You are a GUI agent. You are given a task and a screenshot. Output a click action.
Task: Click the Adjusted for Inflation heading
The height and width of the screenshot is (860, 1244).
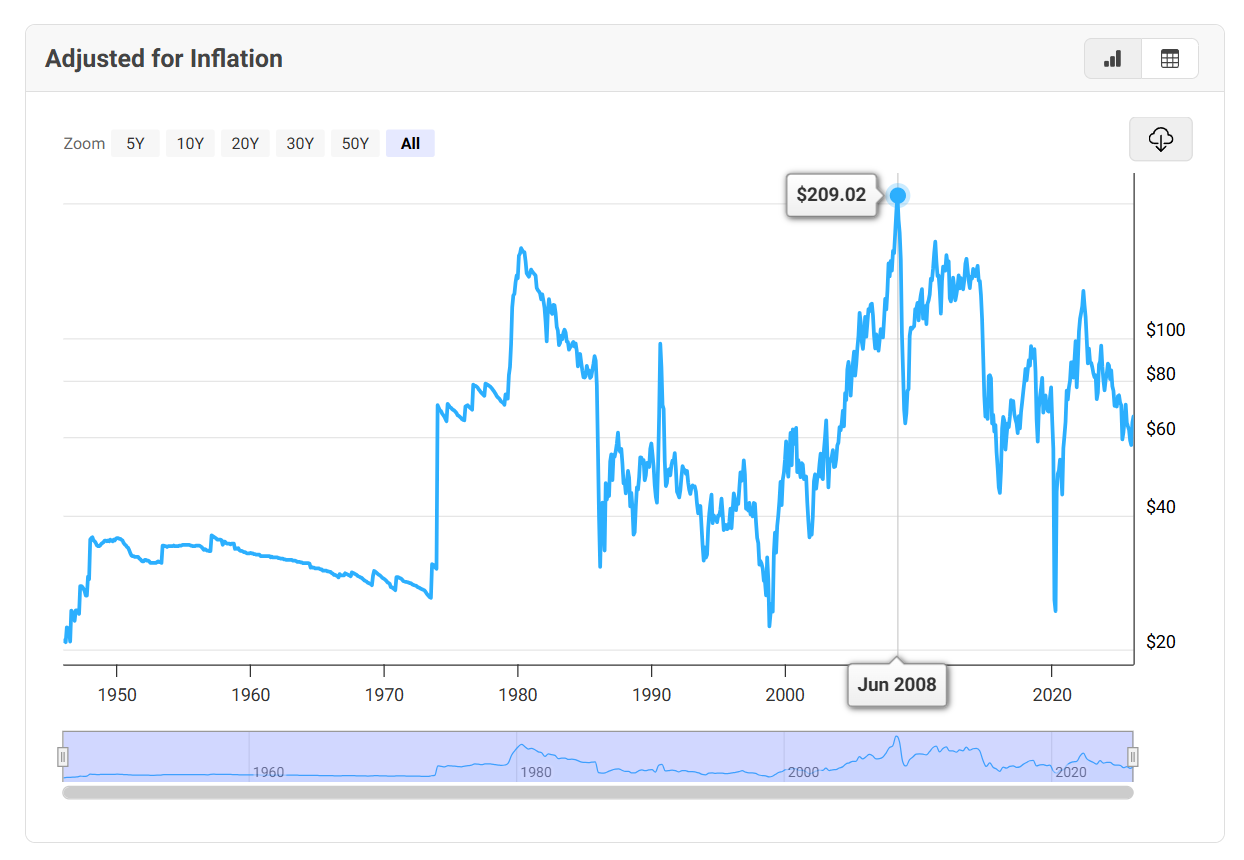[x=164, y=59]
